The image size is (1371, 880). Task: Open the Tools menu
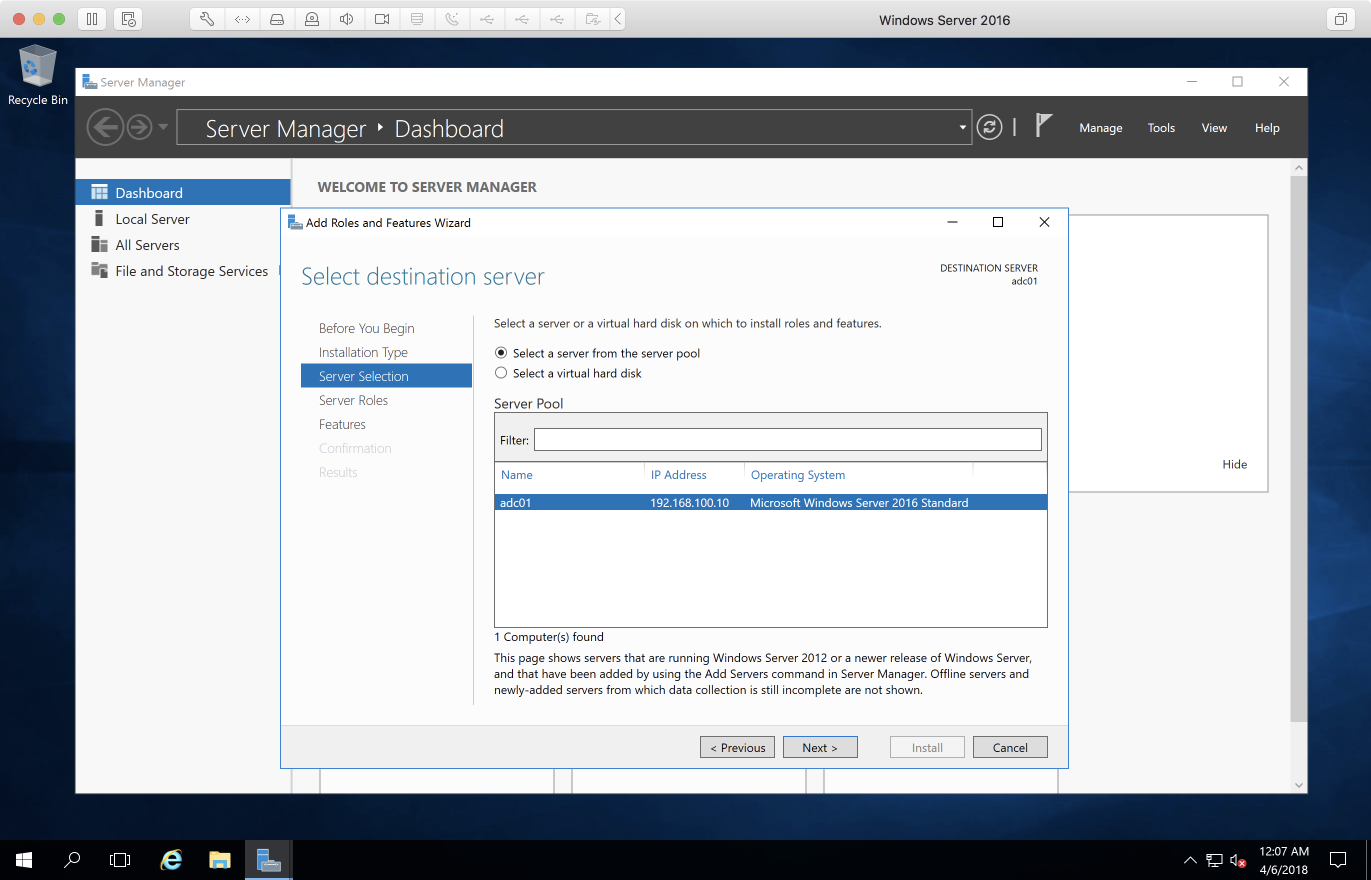[x=1161, y=128]
